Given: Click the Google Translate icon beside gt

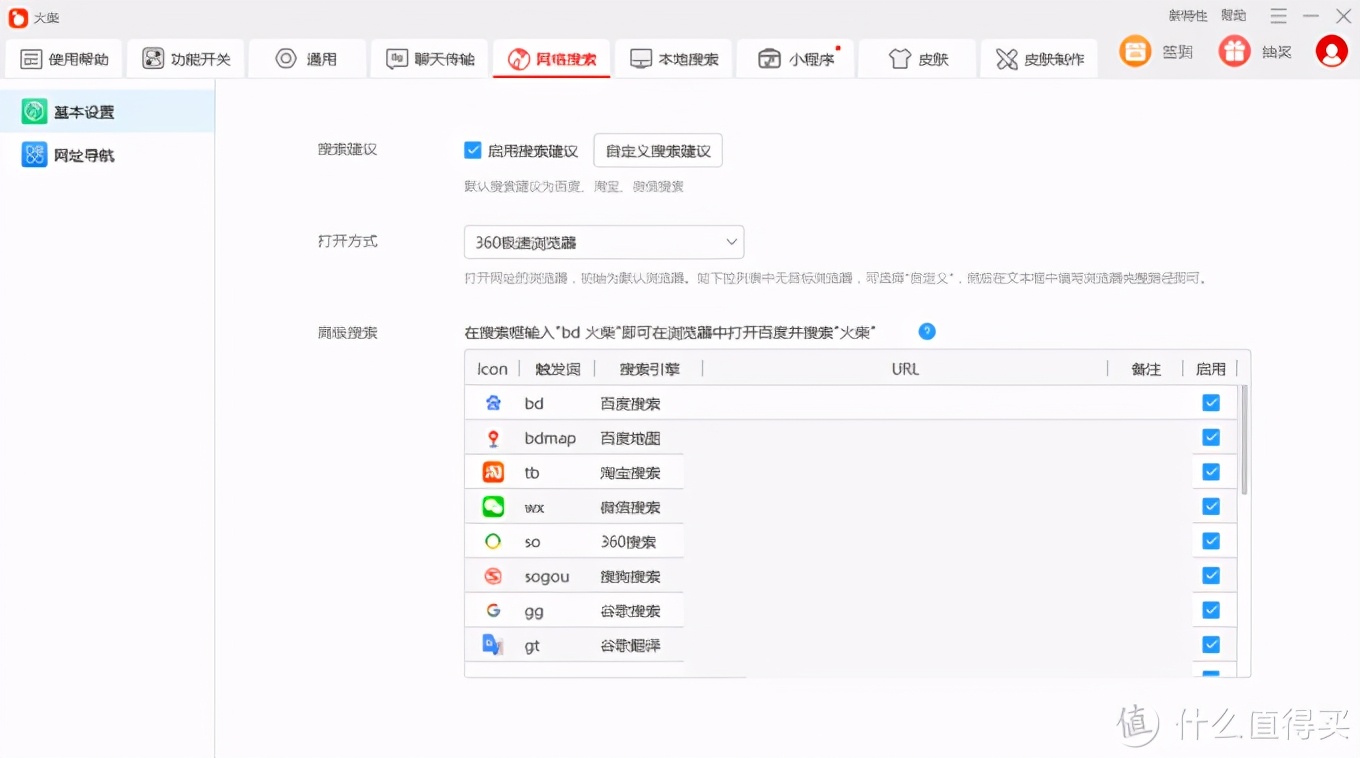Looking at the screenshot, I should (493, 644).
